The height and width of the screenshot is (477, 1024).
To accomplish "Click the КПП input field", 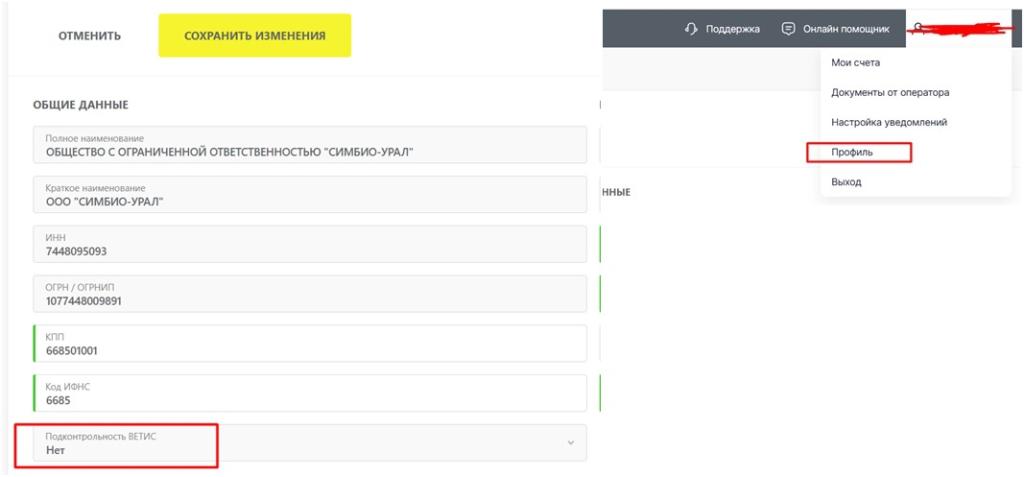I will [x=310, y=344].
